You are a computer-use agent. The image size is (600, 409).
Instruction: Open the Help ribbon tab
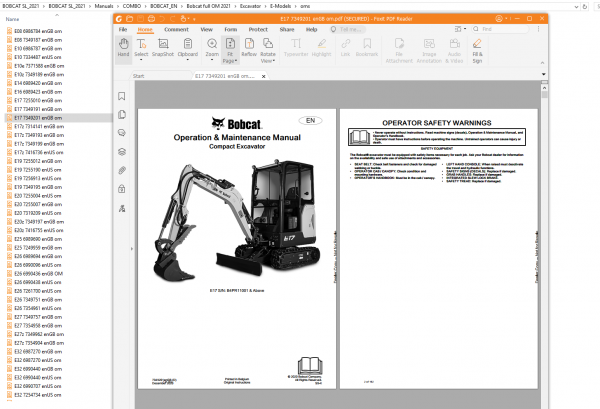pos(311,29)
